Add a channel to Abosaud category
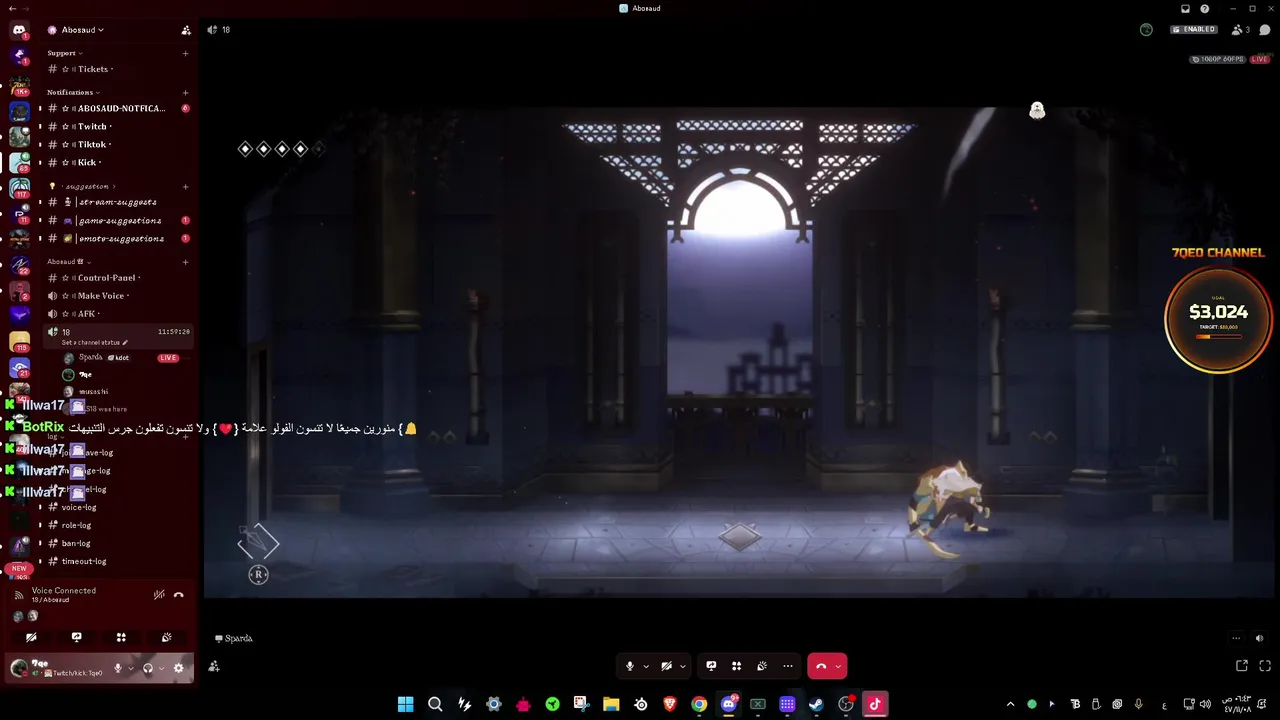This screenshot has width=1280, height=720. click(185, 262)
